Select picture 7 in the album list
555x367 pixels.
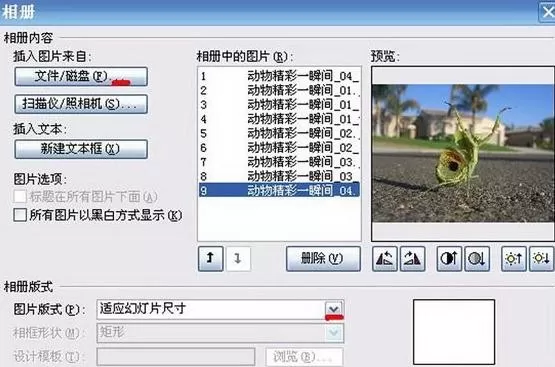[279, 162]
